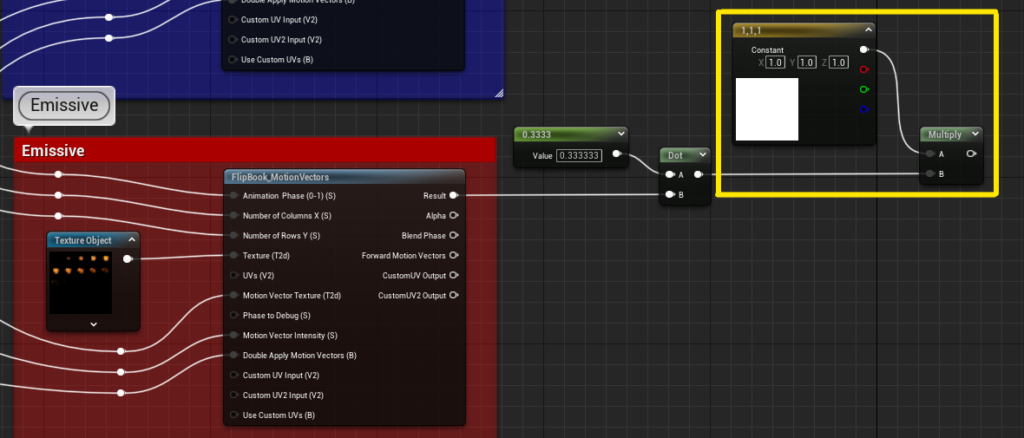Click the Texture (T2d) input pin

(234, 256)
